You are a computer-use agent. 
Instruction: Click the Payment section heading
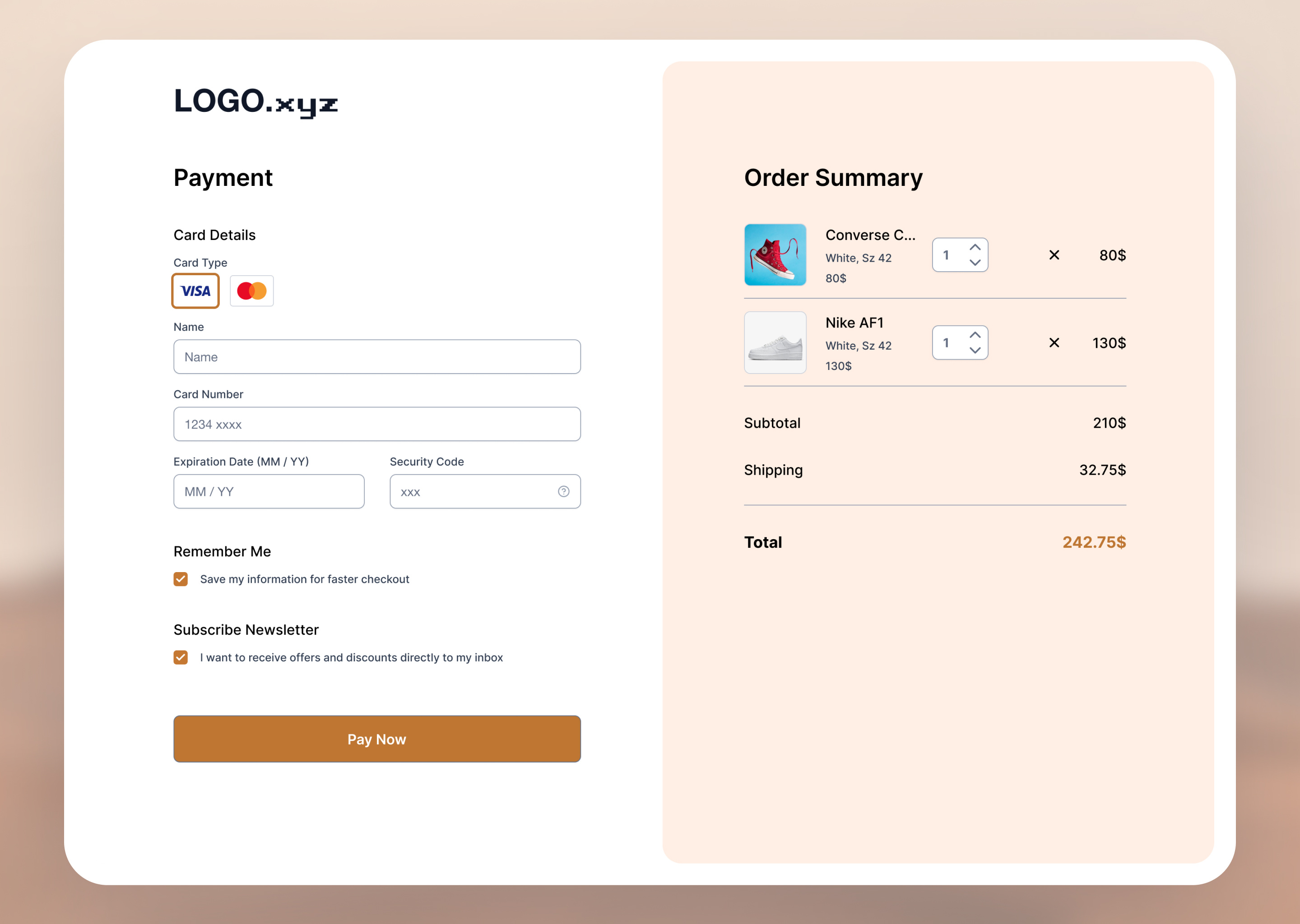[223, 178]
